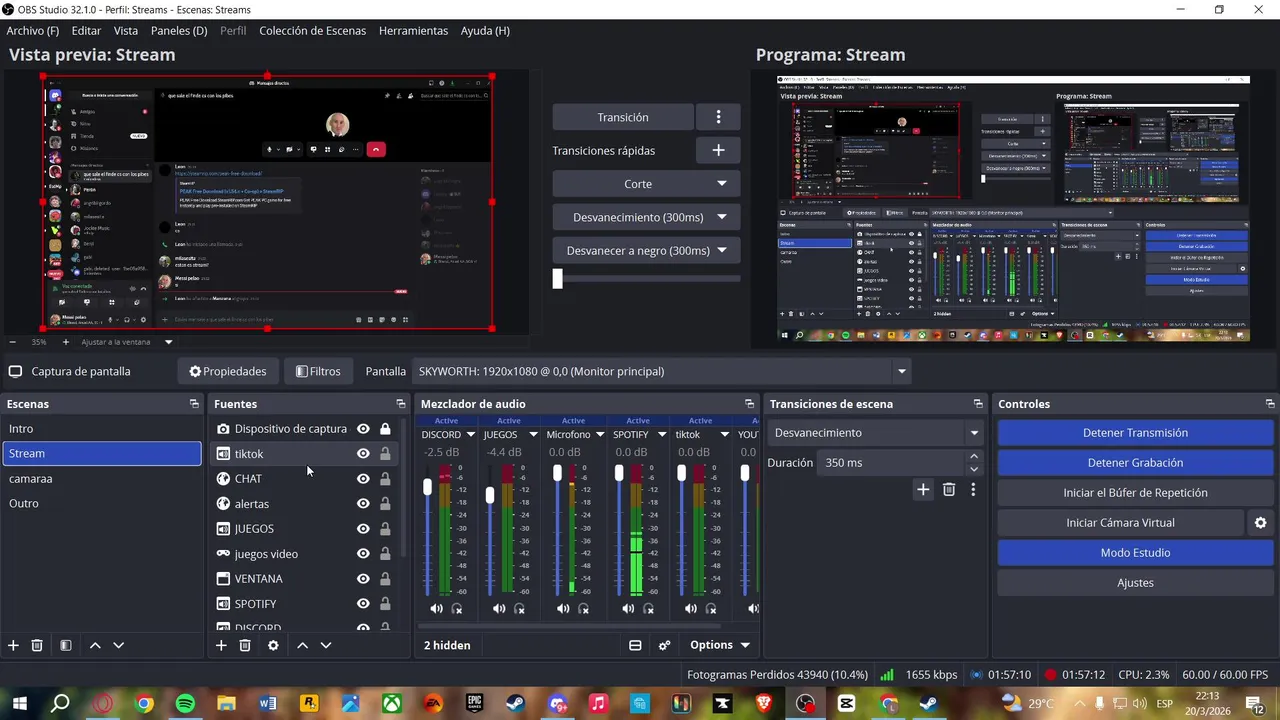Move source up in Fuentes panel
Screen dimensions: 1280x720
click(302, 646)
